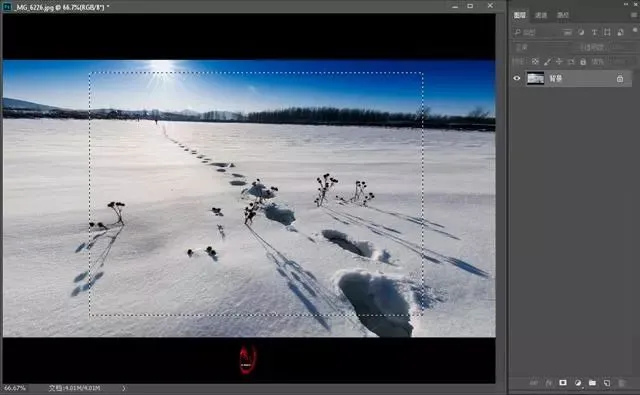This screenshot has height=395, width=640.
Task: Hide the background layer visibility eye
Action: (x=517, y=78)
